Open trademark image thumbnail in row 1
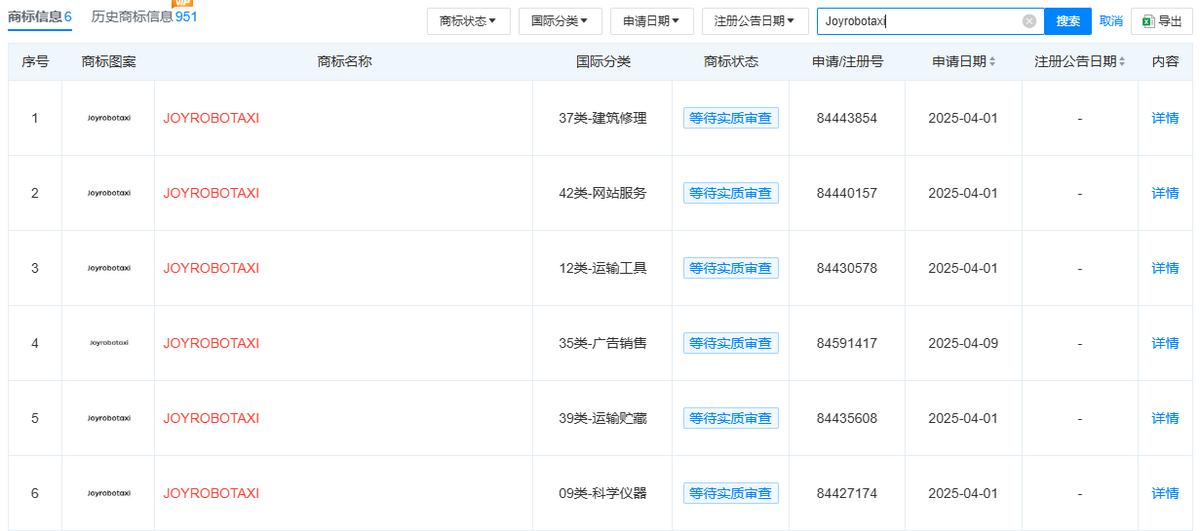The image size is (1200, 531). (108, 118)
